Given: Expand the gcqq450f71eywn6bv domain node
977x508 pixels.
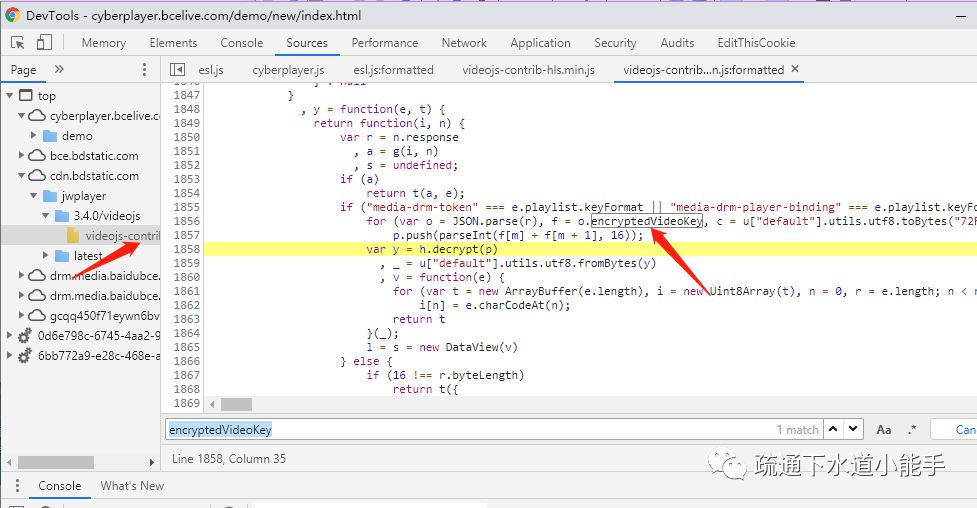Looking at the screenshot, I should pyautogui.click(x=21, y=315).
